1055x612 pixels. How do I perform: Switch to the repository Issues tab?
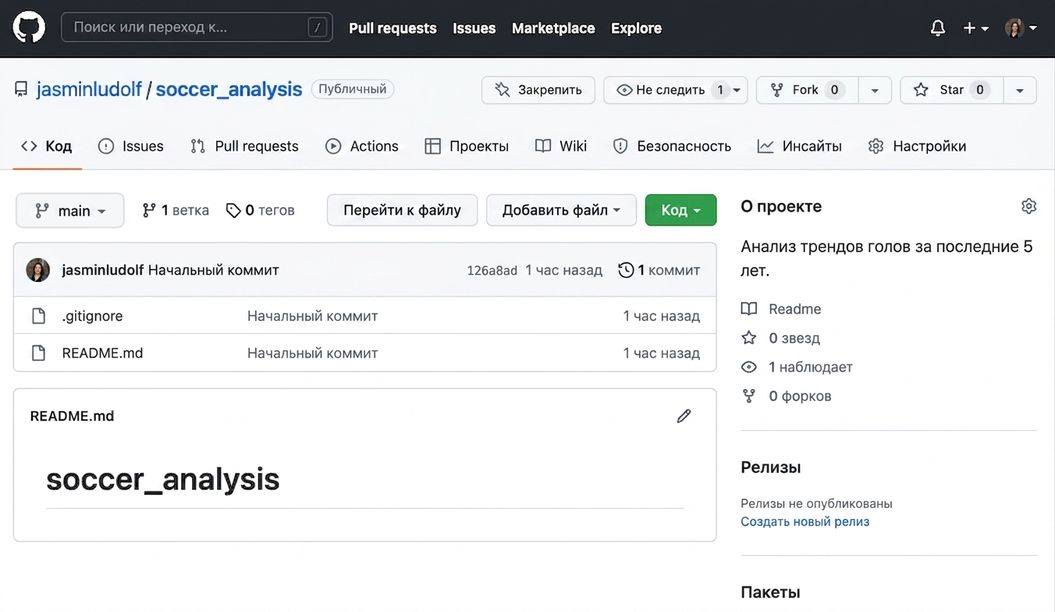(131, 146)
